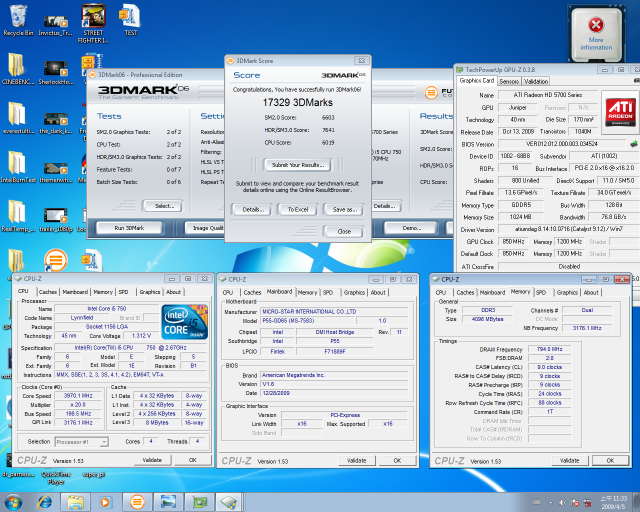Viewport: 640px width, 512px height.
Task: Switch to 3DMark06 via its orange taskbar icon
Action: (137, 502)
